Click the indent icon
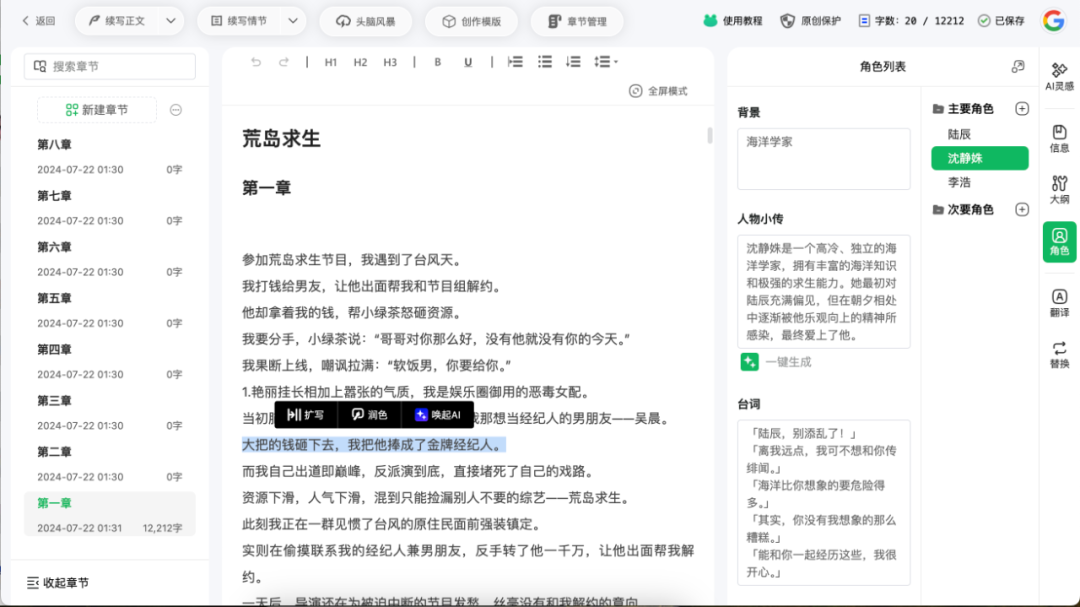1080x607 pixels. [x=515, y=62]
